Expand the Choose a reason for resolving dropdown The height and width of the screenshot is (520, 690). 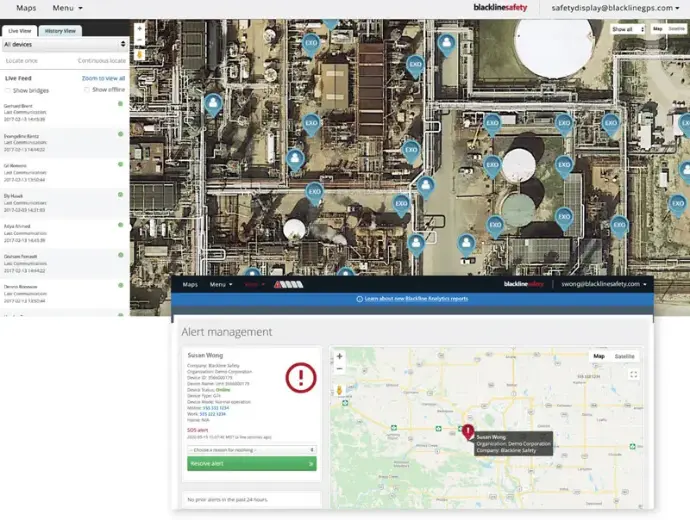coord(250,450)
